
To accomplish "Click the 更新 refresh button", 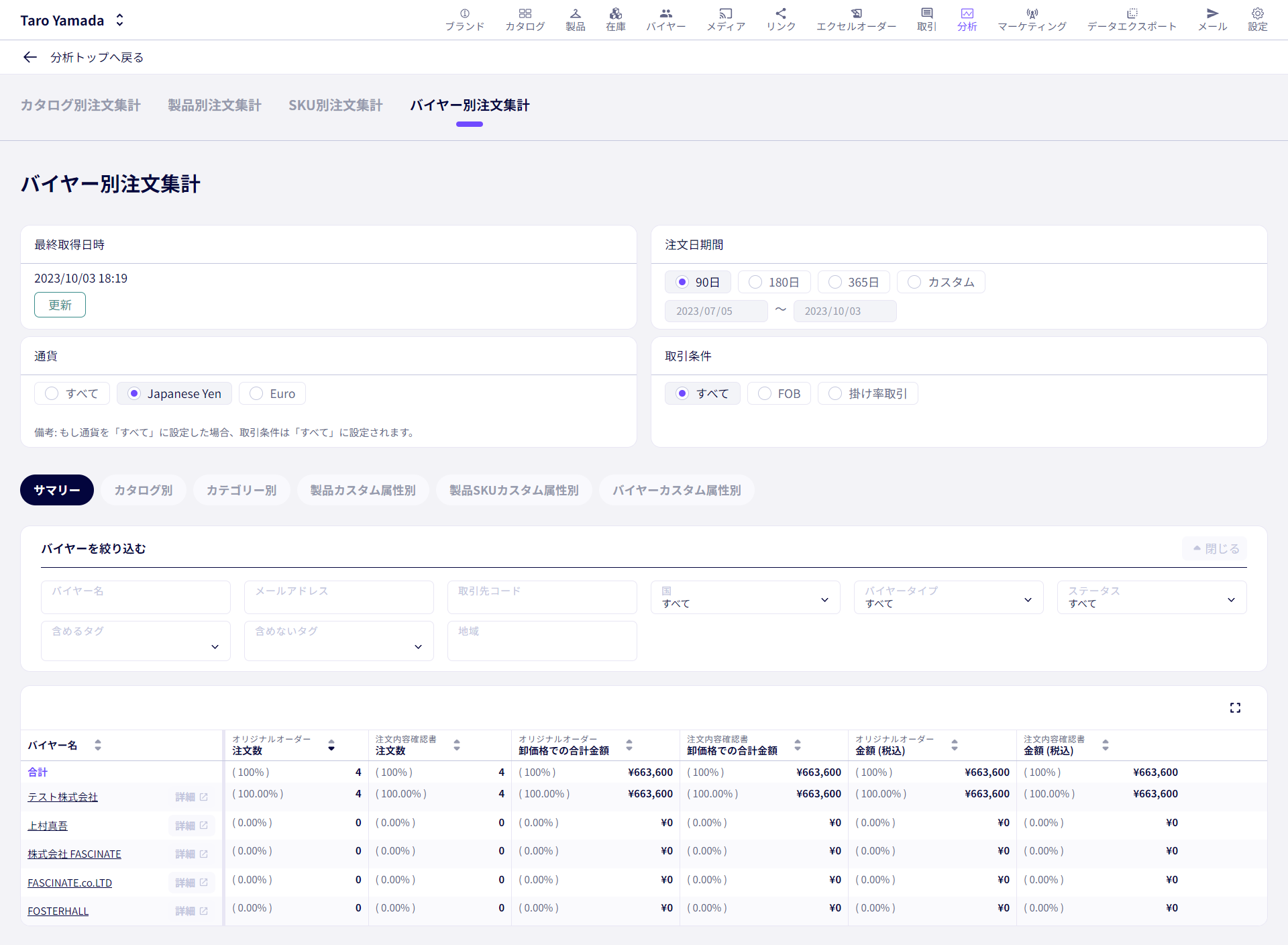I will (x=60, y=305).
